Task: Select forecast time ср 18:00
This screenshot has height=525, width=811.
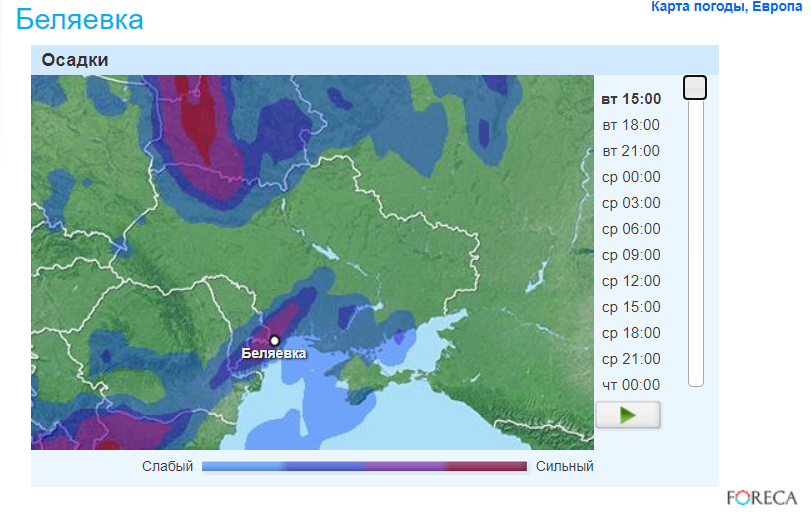Action: click(631, 333)
